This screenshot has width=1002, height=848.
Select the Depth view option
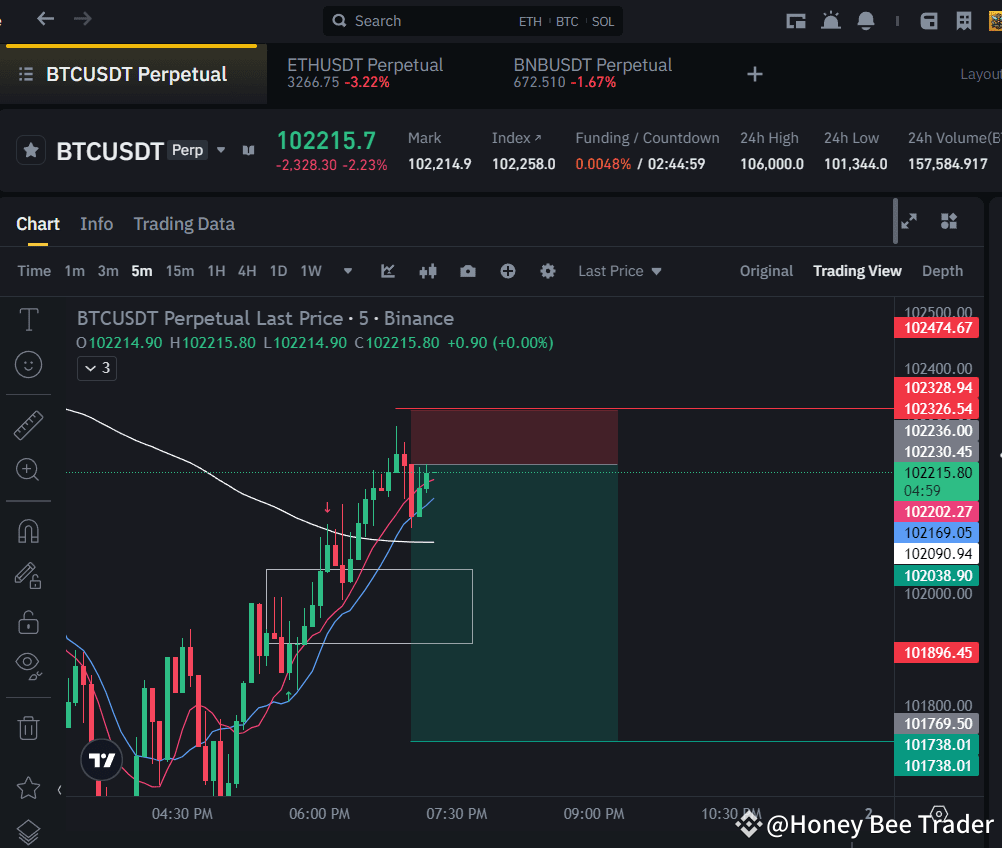[942, 271]
